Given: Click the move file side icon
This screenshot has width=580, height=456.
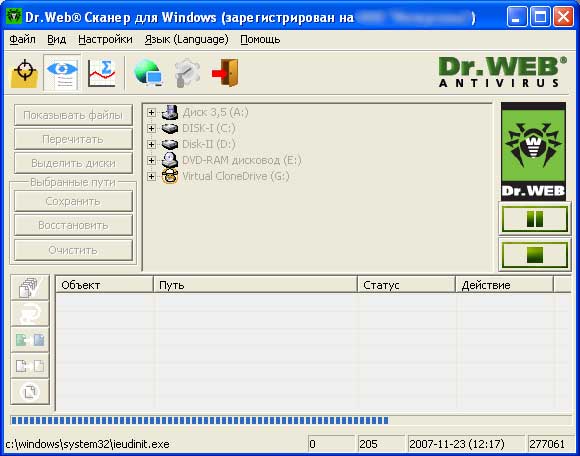Looking at the screenshot, I should point(30,366).
